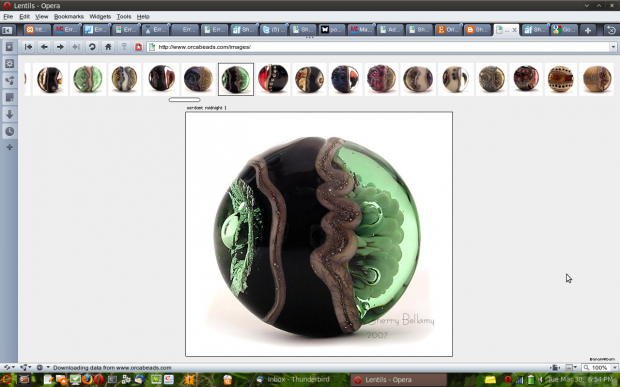
Task: Select the green wavy bead thumbnail
Action: [88, 79]
